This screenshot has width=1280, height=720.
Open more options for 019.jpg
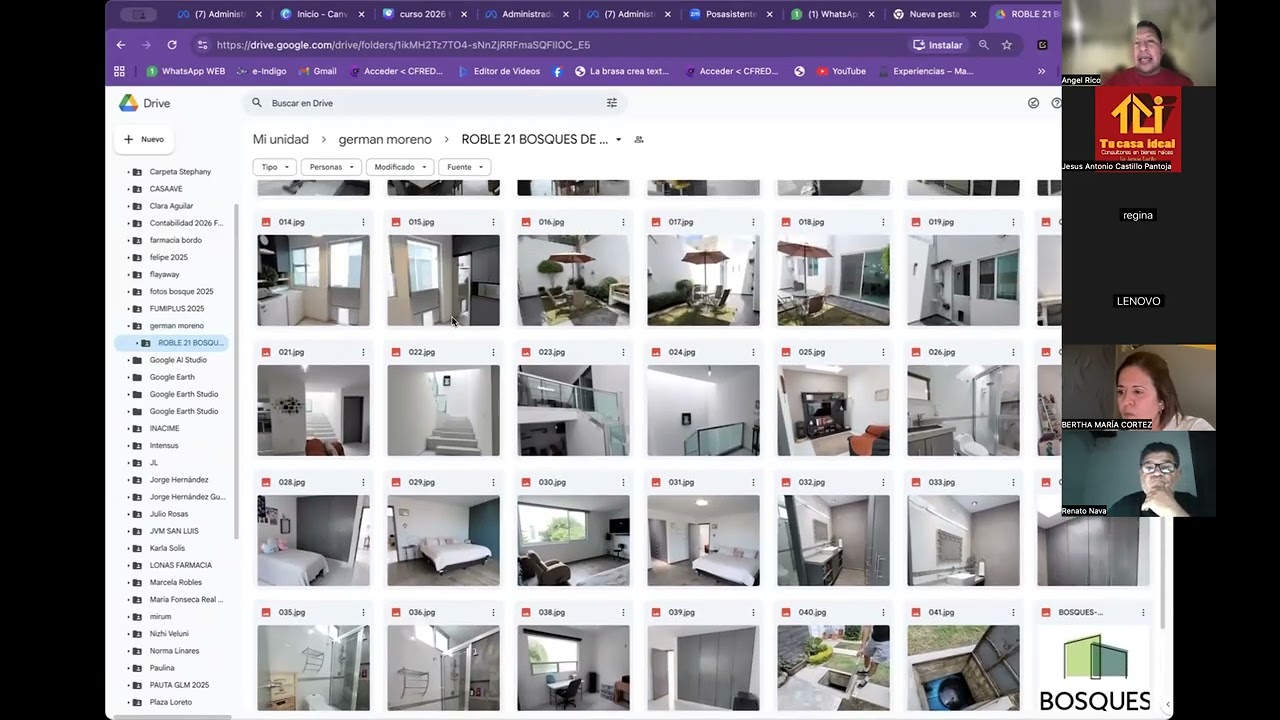[1013, 222]
